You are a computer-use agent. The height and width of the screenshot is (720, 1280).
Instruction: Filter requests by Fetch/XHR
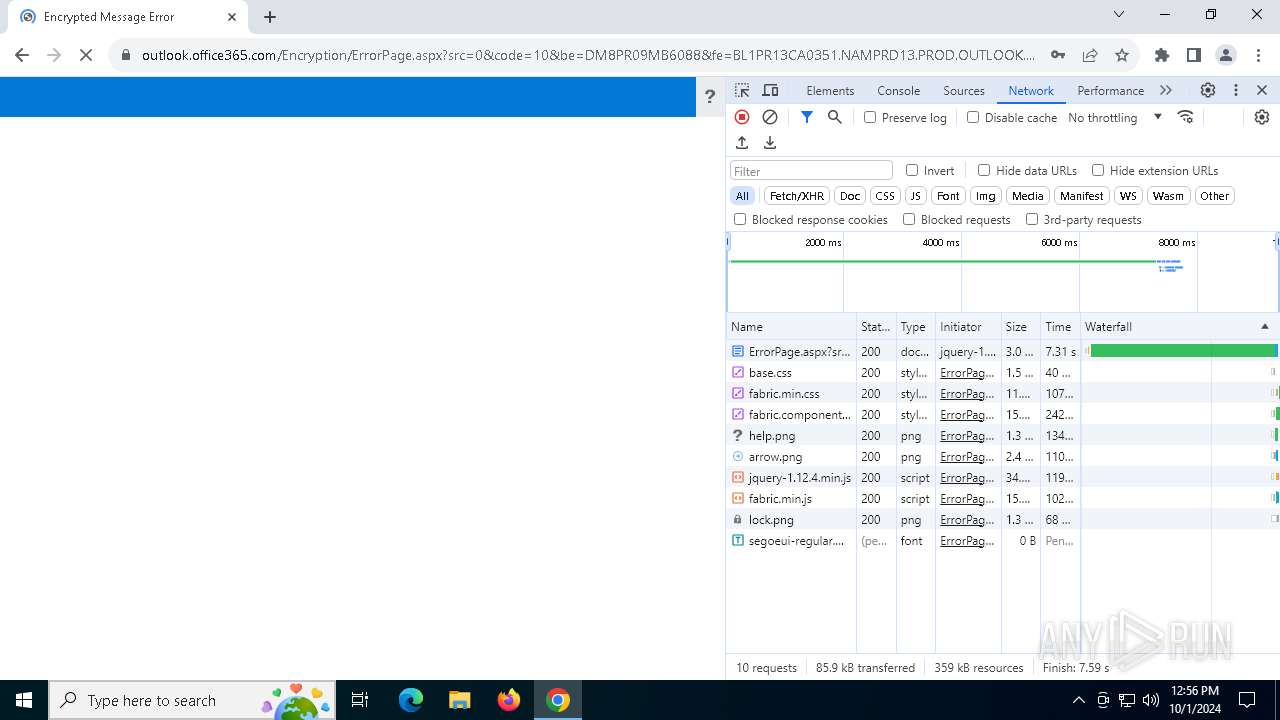tap(797, 196)
